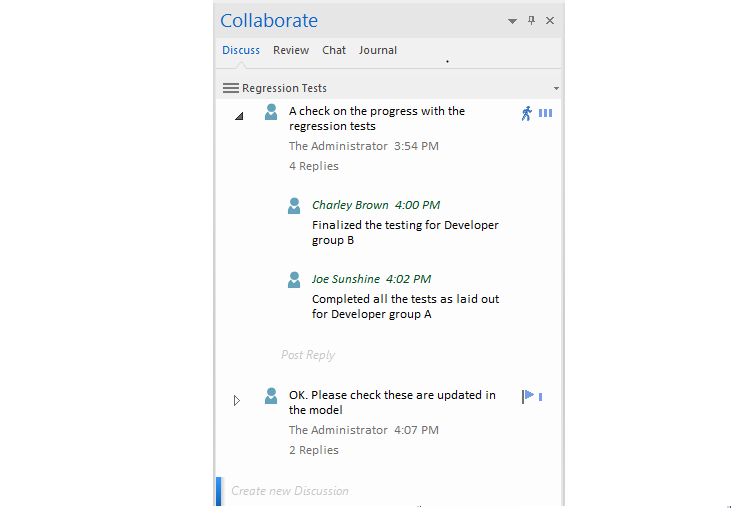Expand the 'OK. Please check' discussion thread
Image resolution: width=750 pixels, height=530 pixels.
(237, 400)
